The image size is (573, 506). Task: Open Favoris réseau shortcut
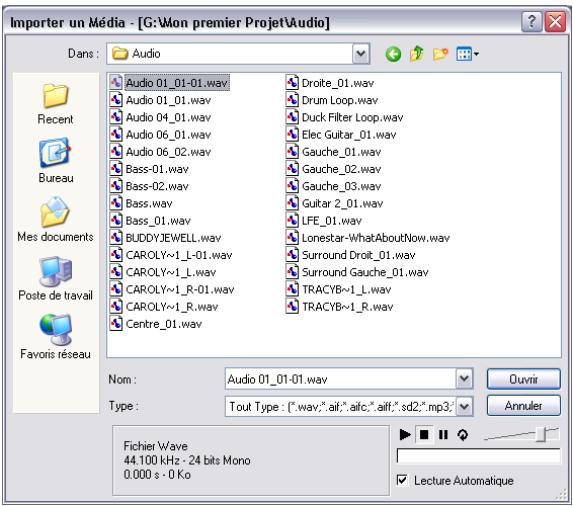point(55,337)
